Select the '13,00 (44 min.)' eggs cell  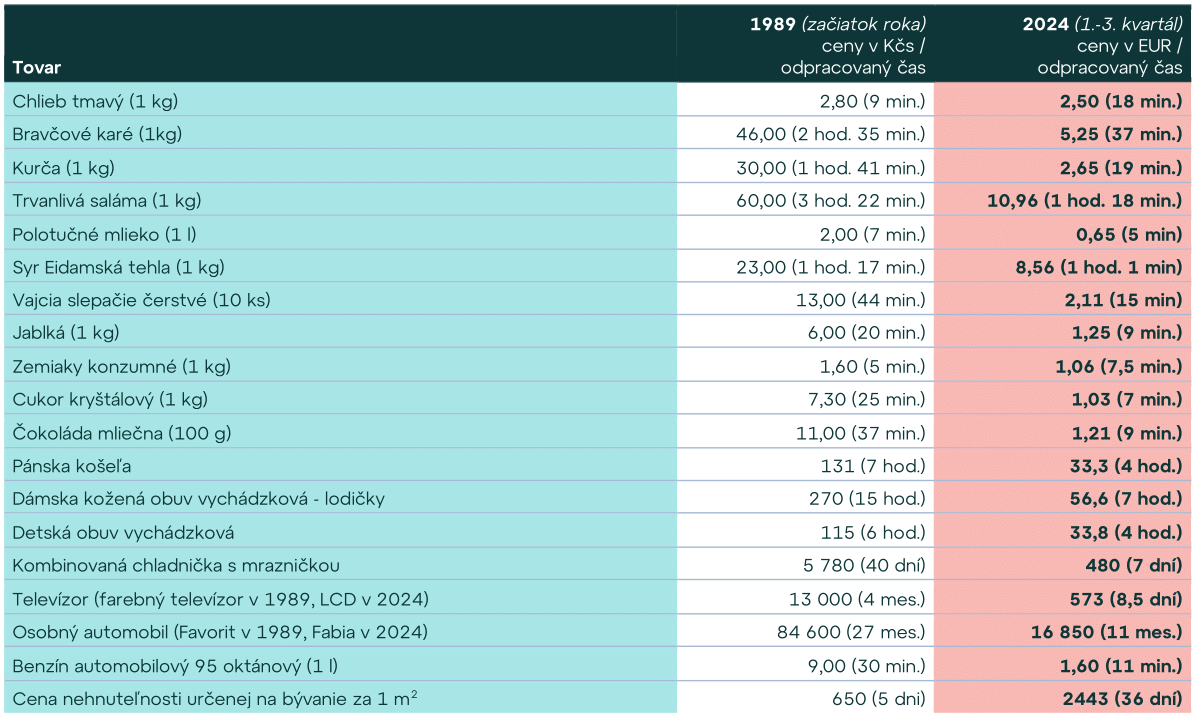point(862,300)
